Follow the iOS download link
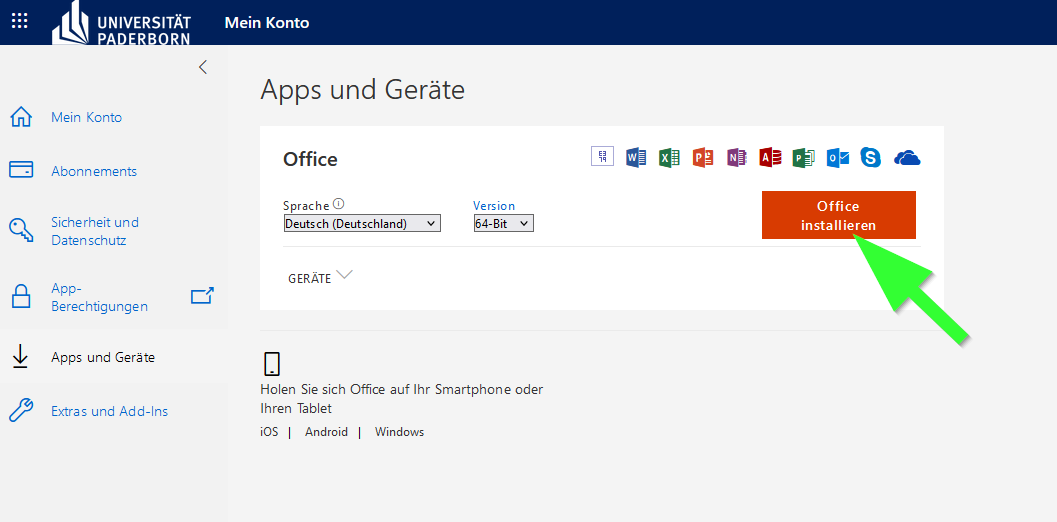Viewport: 1057px width, 522px height. (x=269, y=432)
